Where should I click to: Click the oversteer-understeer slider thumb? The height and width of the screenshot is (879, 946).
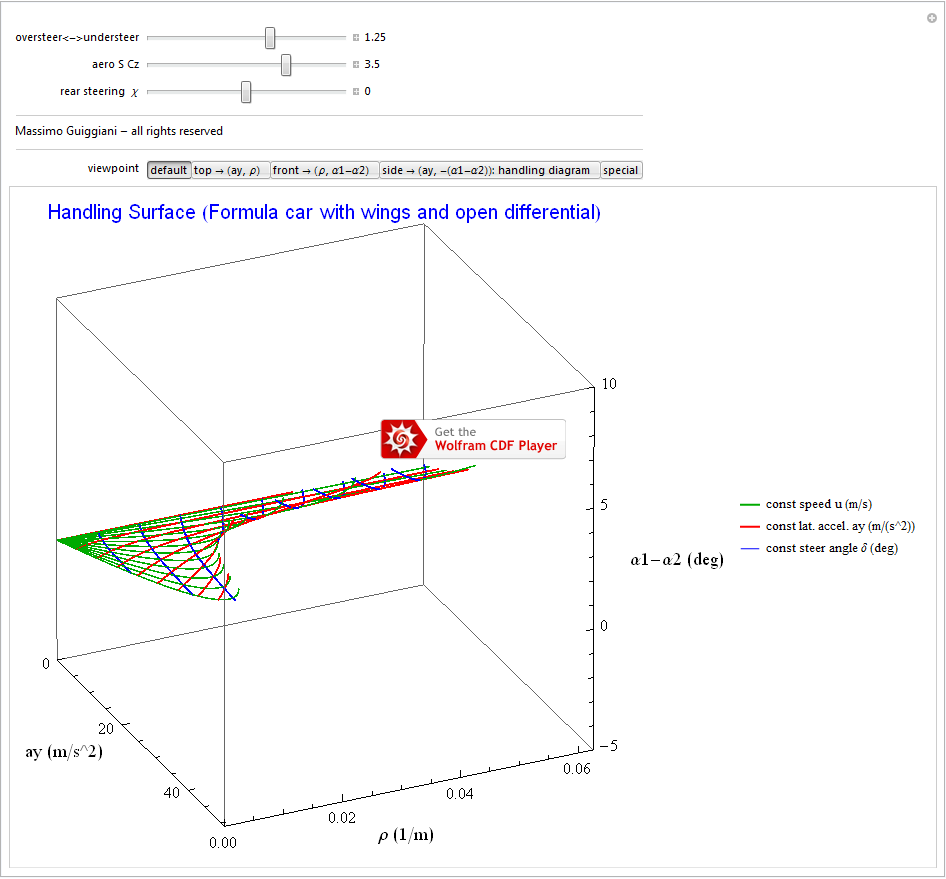coord(270,37)
